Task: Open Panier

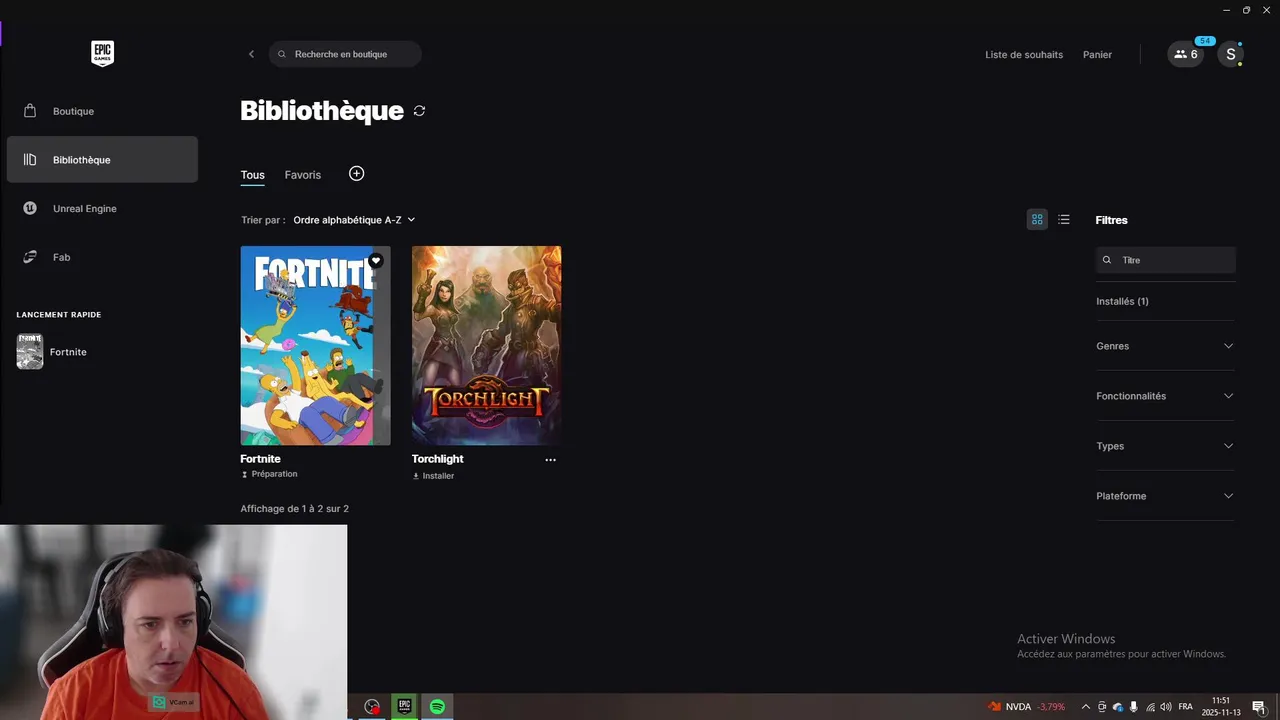Action: (x=1097, y=54)
